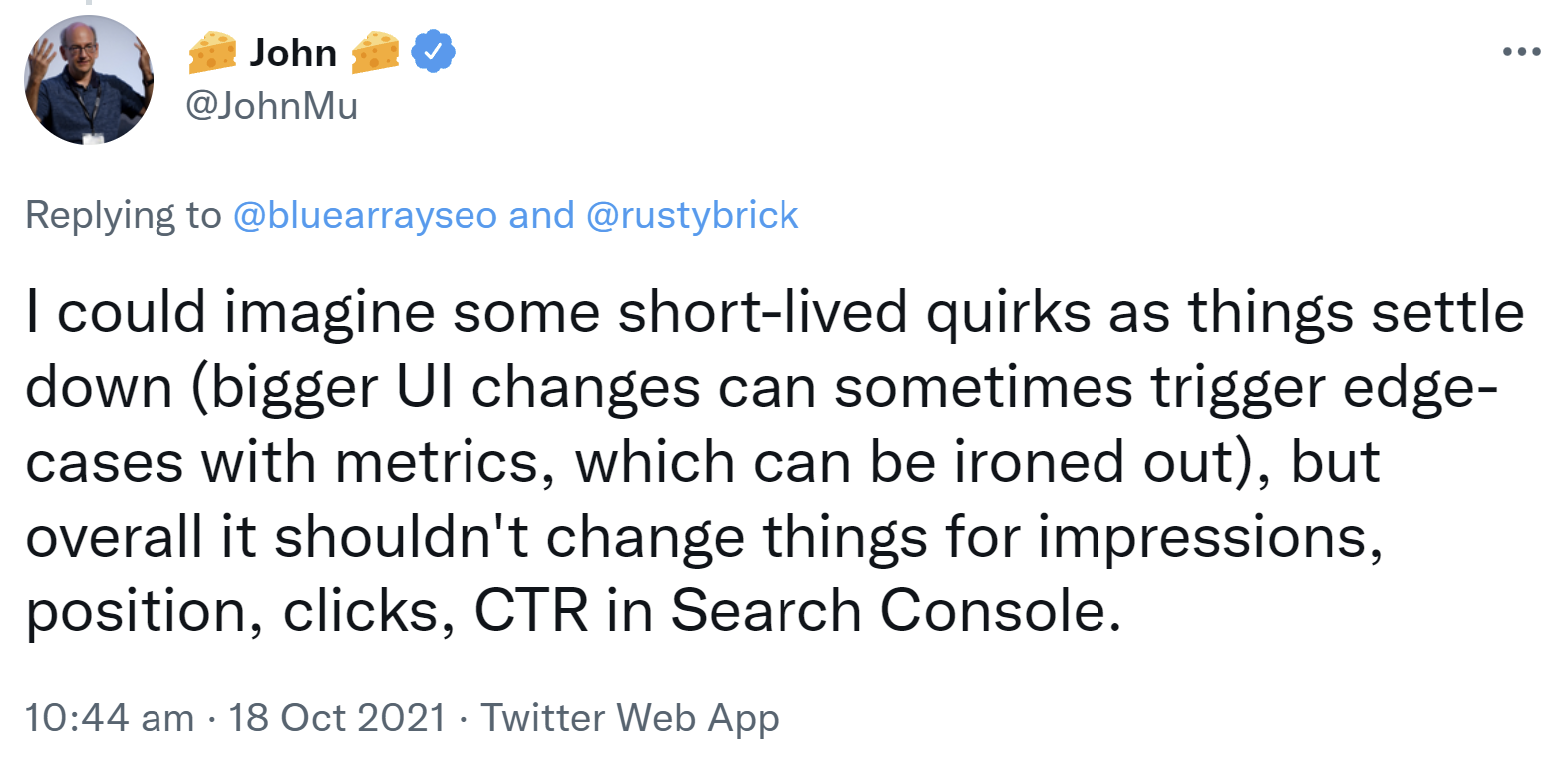Viewport: 1568px width, 774px height.
Task: Click the date 18 Oct 2021
Action: 337,717
